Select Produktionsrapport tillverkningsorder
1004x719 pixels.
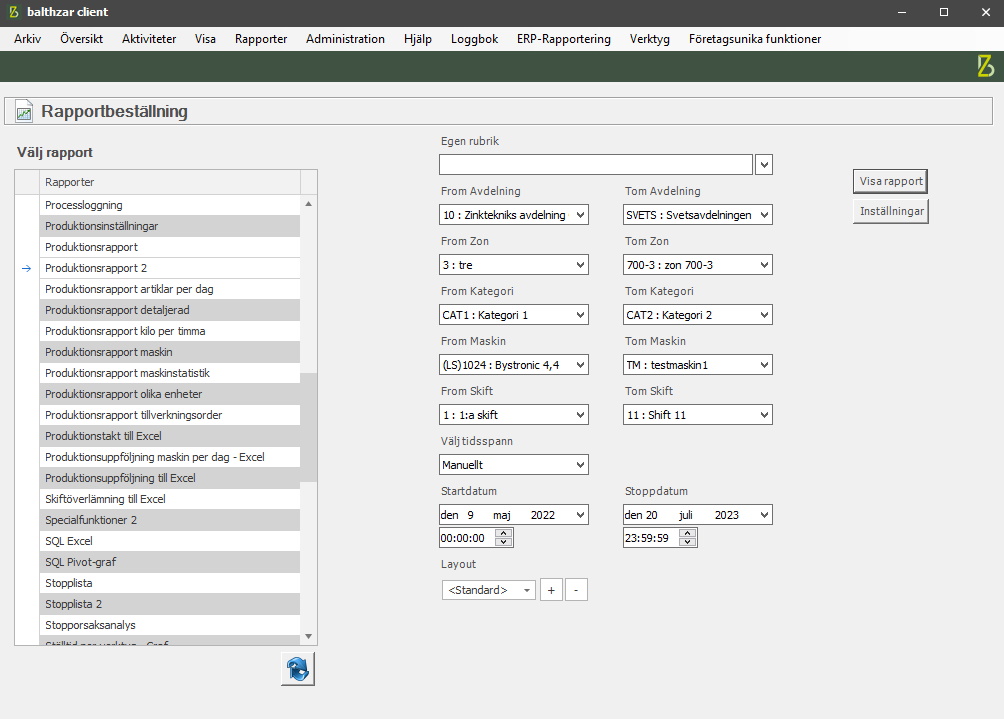[x=170, y=415]
